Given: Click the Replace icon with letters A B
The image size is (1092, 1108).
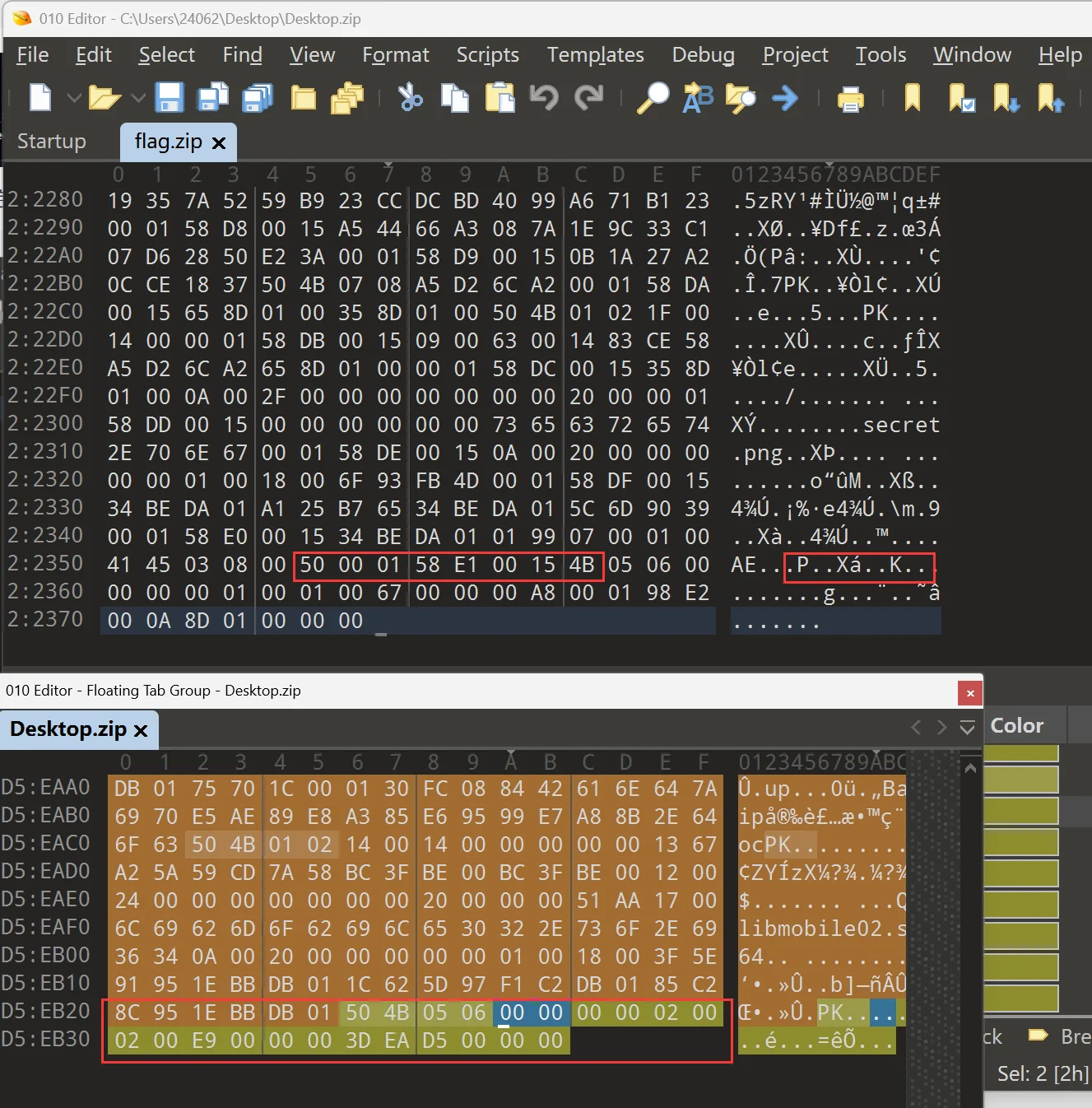Looking at the screenshot, I should [x=698, y=98].
